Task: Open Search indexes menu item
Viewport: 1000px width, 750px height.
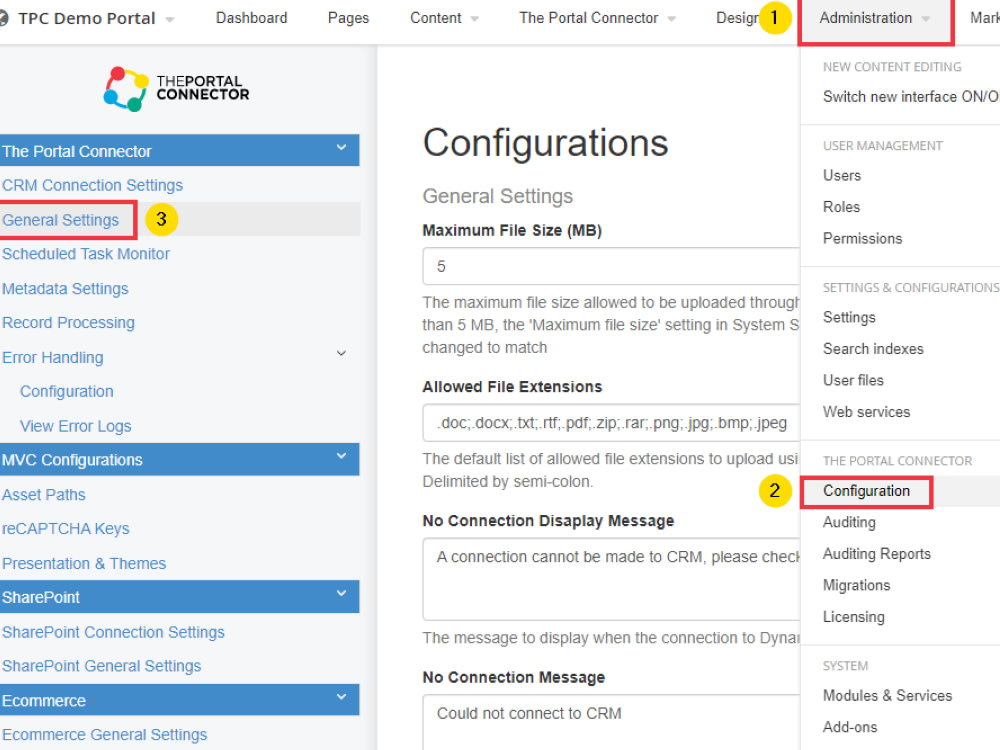Action: click(x=873, y=349)
